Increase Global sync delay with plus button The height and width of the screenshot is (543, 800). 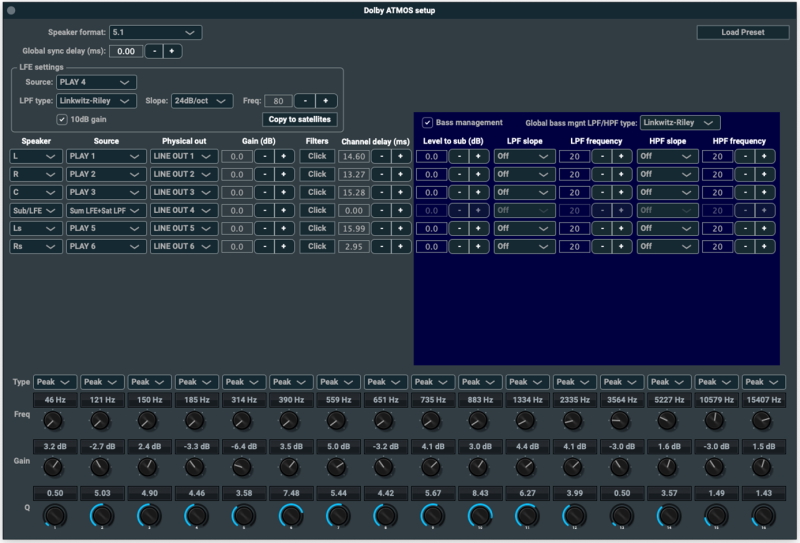pos(172,51)
